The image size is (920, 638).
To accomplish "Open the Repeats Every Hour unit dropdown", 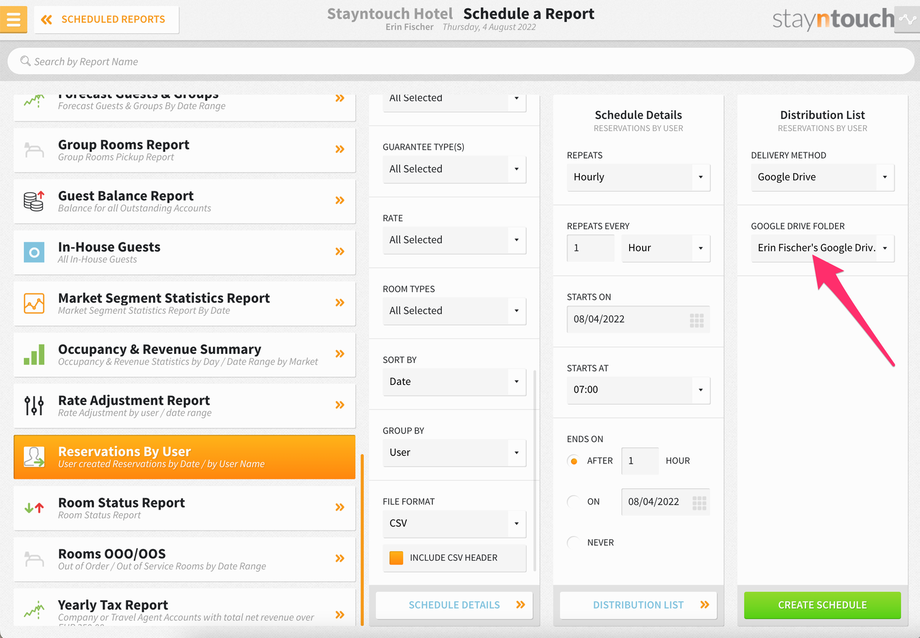I will pos(666,248).
